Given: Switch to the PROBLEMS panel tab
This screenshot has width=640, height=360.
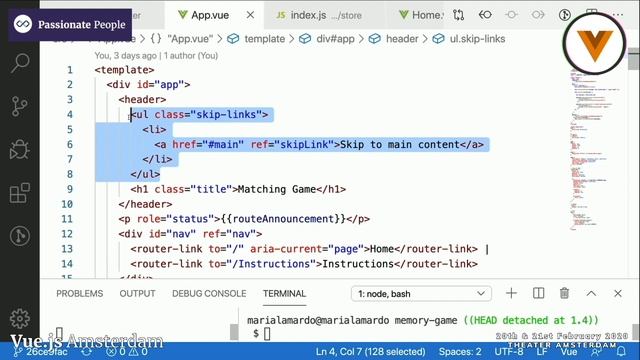Looking at the screenshot, I should (80, 293).
